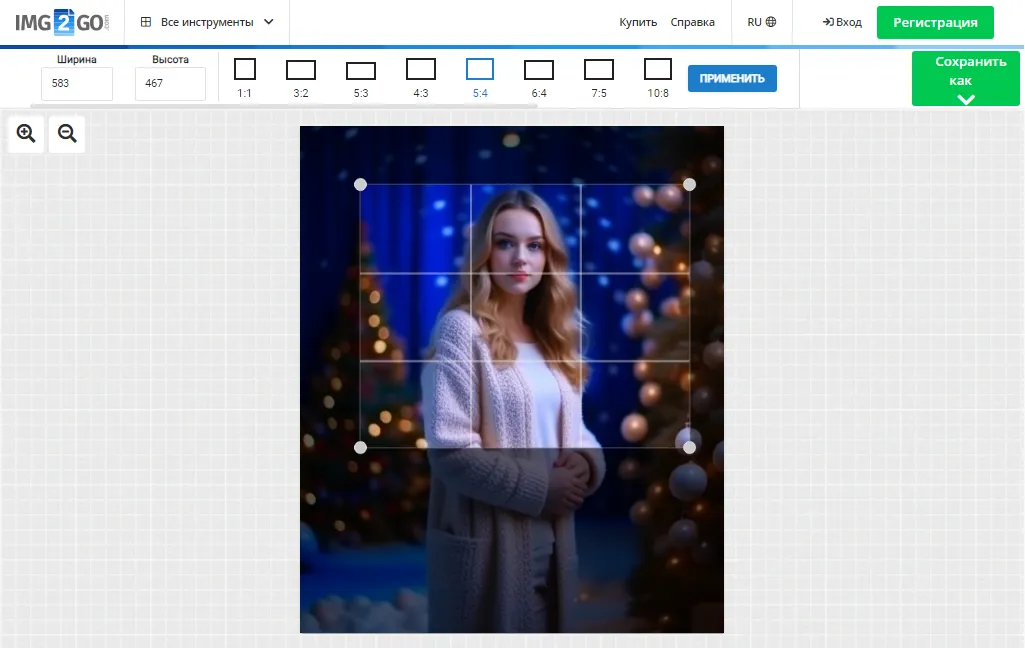Expand the Сохранить как menu
The width and height of the screenshot is (1025, 648).
[965, 79]
